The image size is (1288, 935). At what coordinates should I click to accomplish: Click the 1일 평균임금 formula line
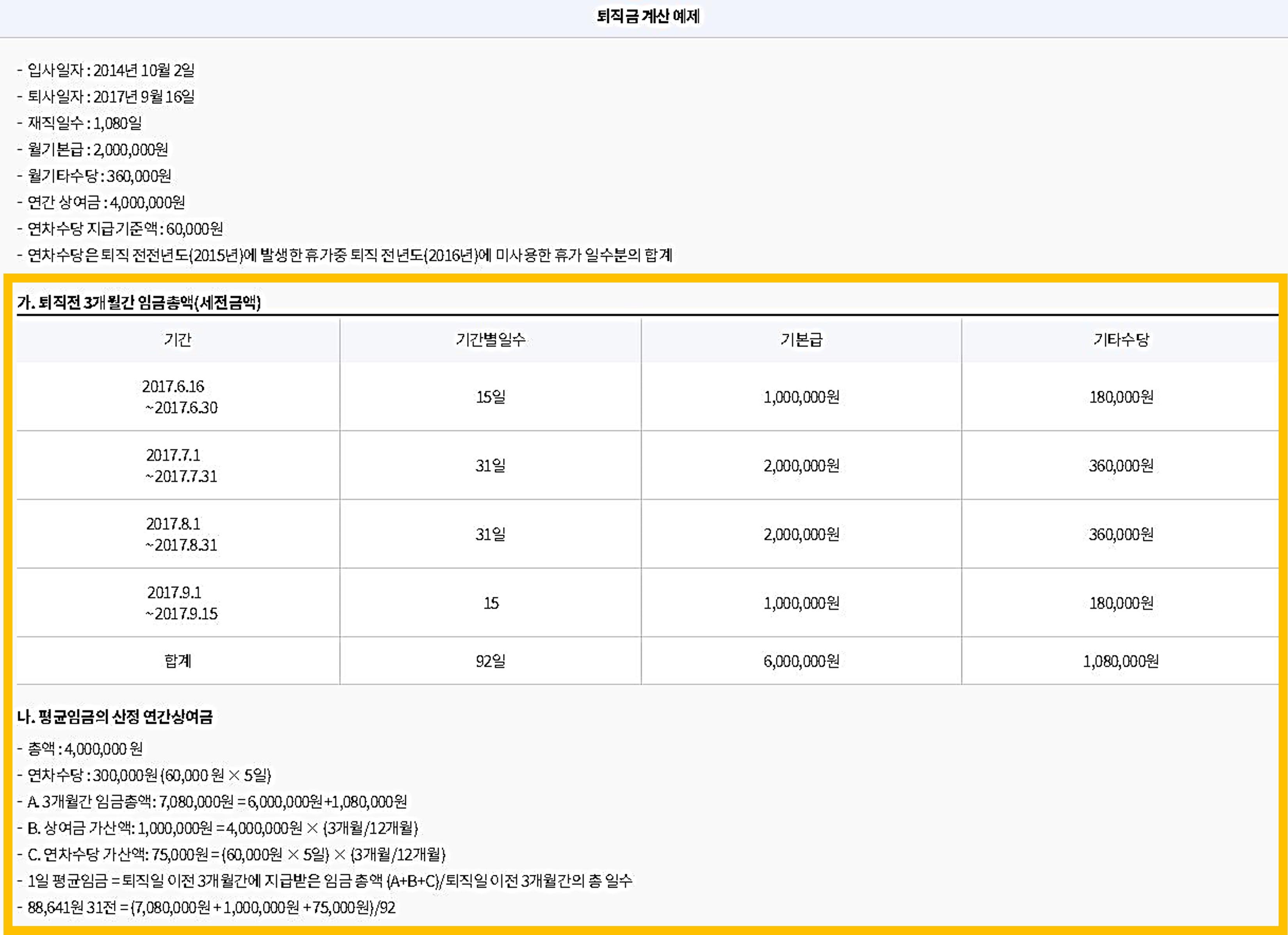[x=324, y=880]
